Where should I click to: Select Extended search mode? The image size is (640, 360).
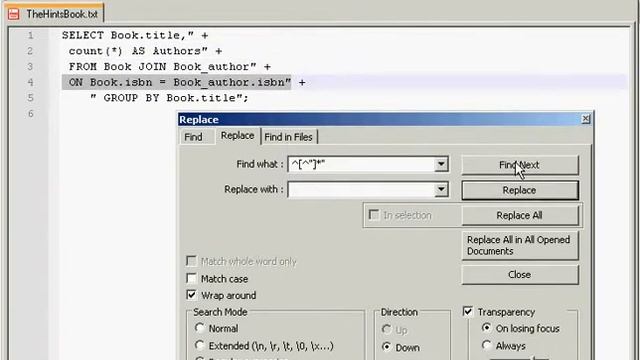pyautogui.click(x=200, y=346)
